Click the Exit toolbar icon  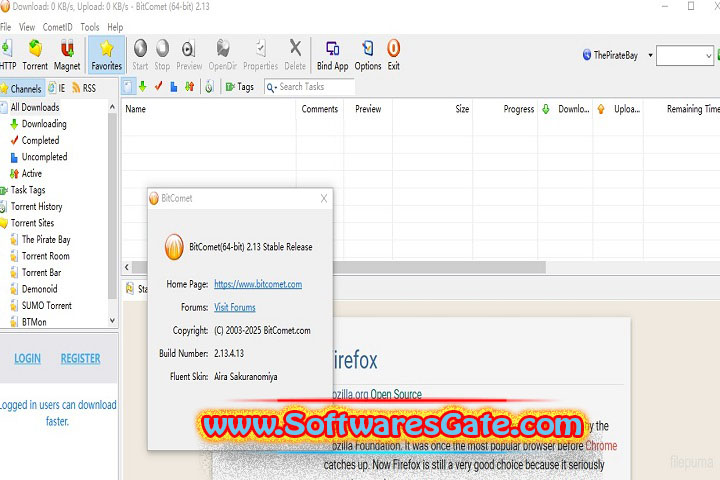(394, 55)
